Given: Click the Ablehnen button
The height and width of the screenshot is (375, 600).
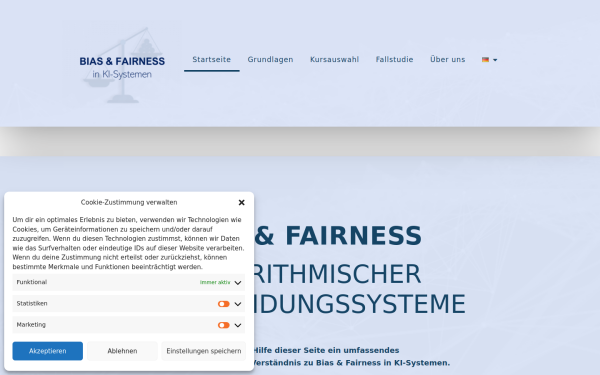Looking at the screenshot, I should click(x=122, y=351).
